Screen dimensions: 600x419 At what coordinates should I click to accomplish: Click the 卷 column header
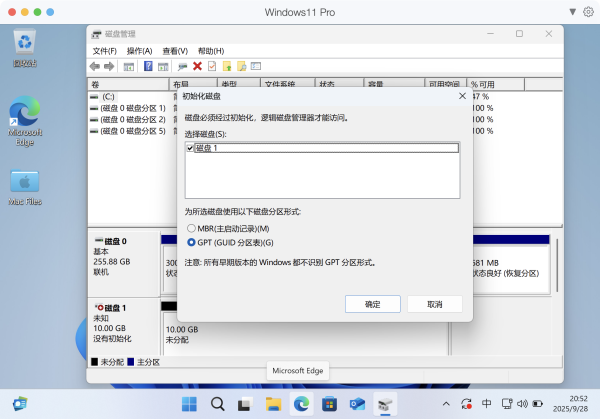point(96,85)
